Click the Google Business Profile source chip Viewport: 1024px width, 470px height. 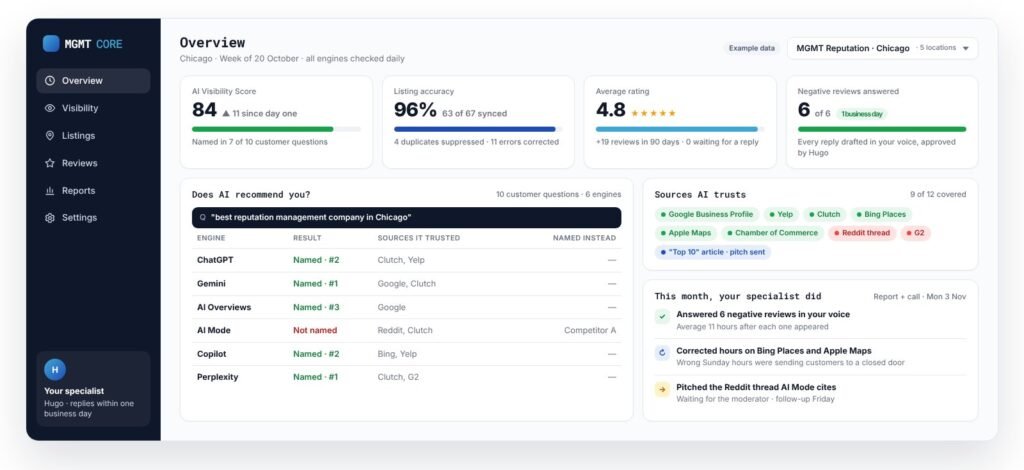pyautogui.click(x=707, y=214)
